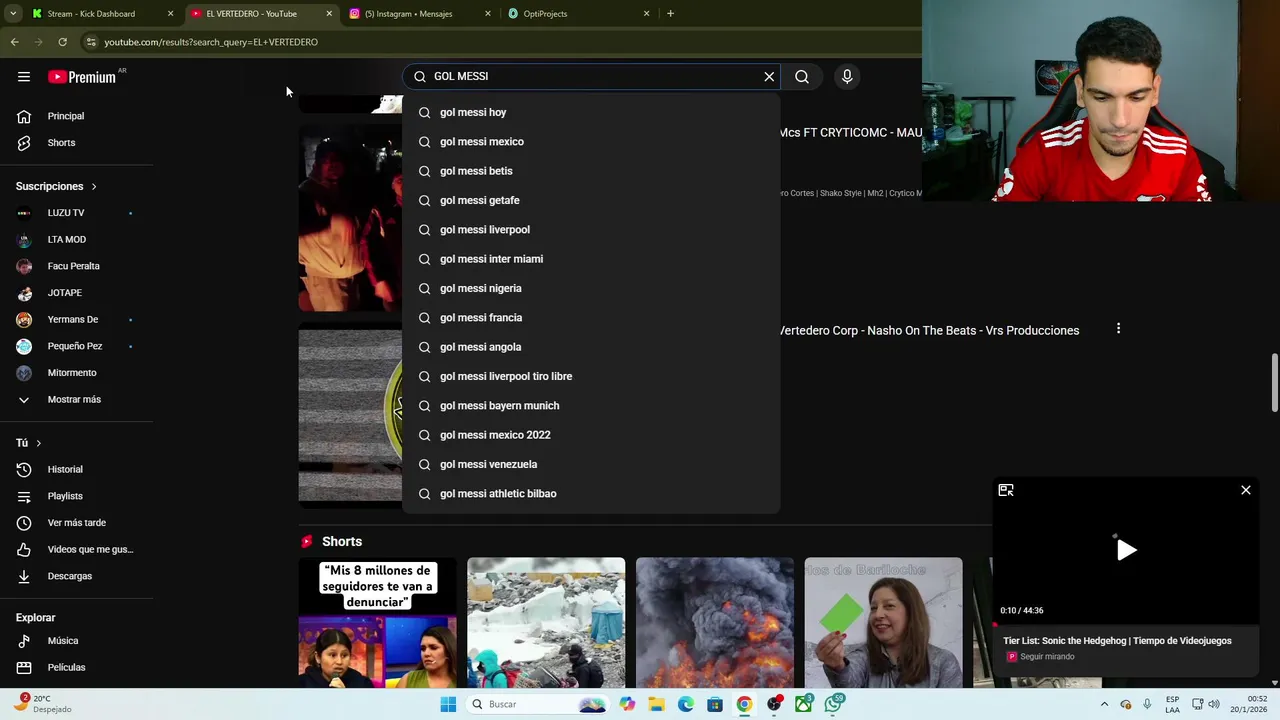Image resolution: width=1280 pixels, height=720 pixels.
Task: Run search with the magnifier button
Action: coord(802,77)
